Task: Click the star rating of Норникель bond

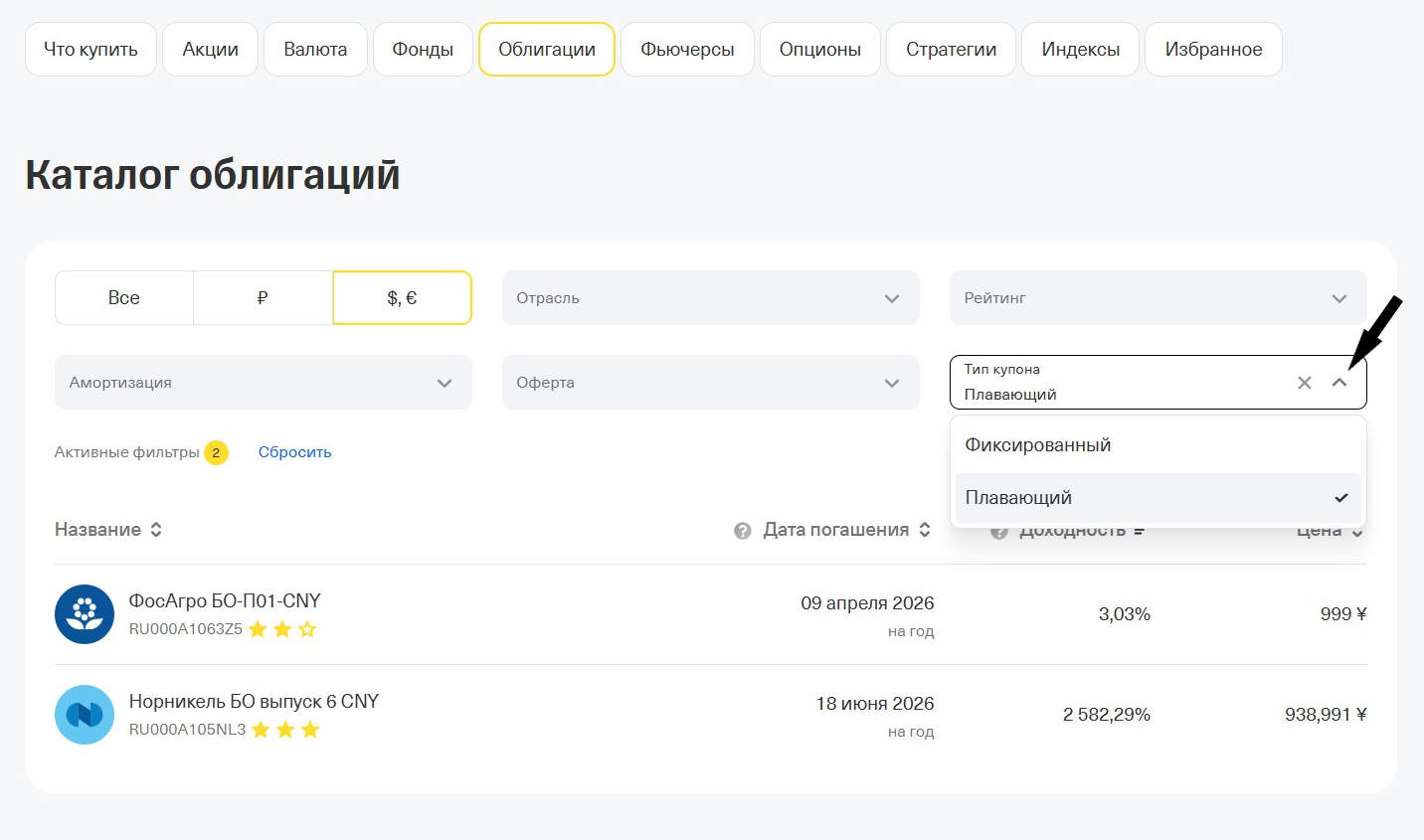Action: pos(285,730)
